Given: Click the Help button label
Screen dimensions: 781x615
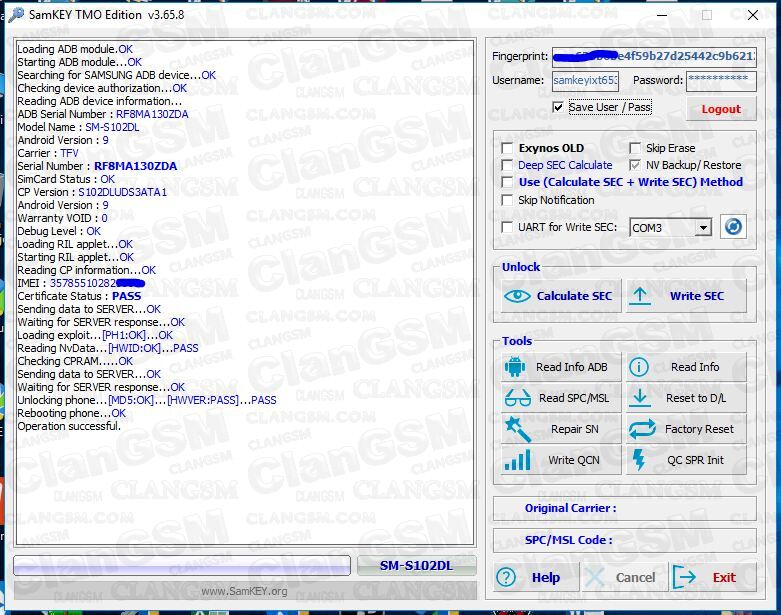Looking at the screenshot, I should (546, 578).
